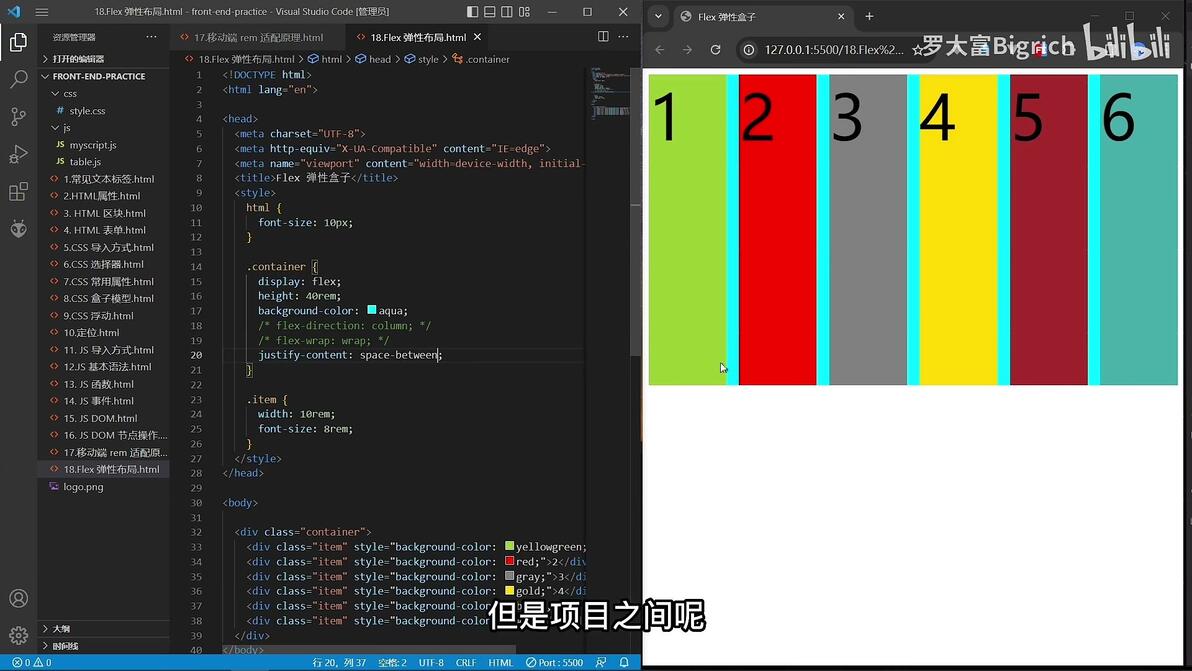
Task: Click Live Server Port: 5500 status item
Action: 554,663
